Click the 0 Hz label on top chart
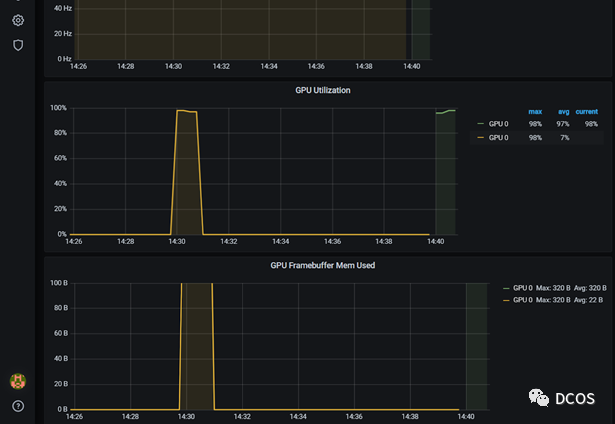The image size is (615, 424). click(x=64, y=59)
